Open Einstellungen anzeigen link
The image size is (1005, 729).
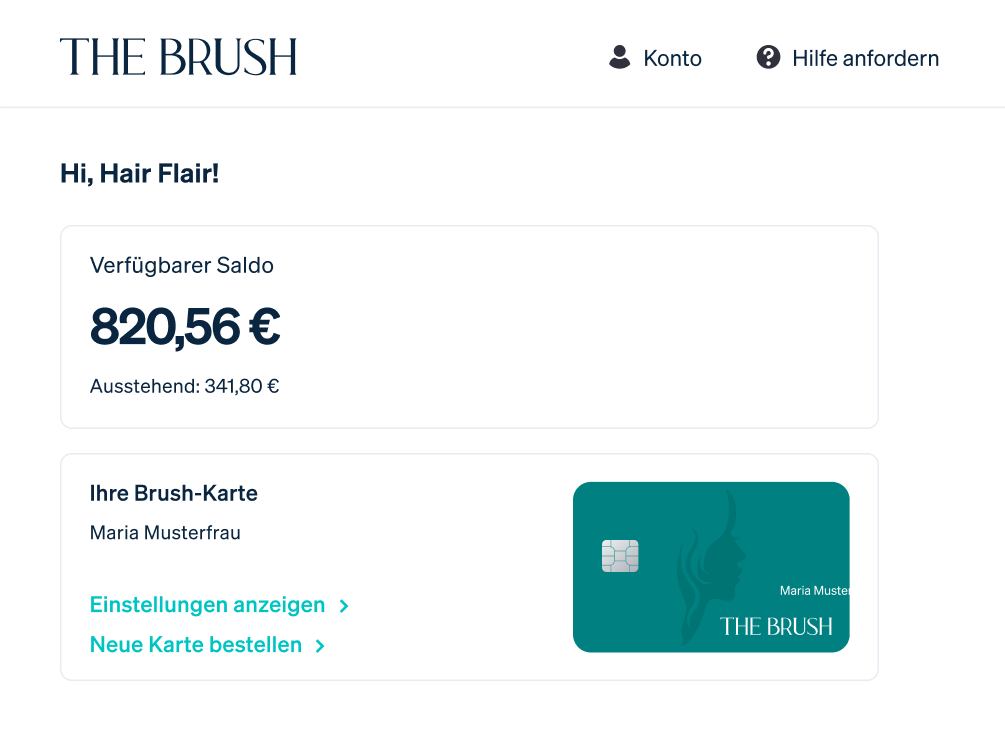pos(208,605)
